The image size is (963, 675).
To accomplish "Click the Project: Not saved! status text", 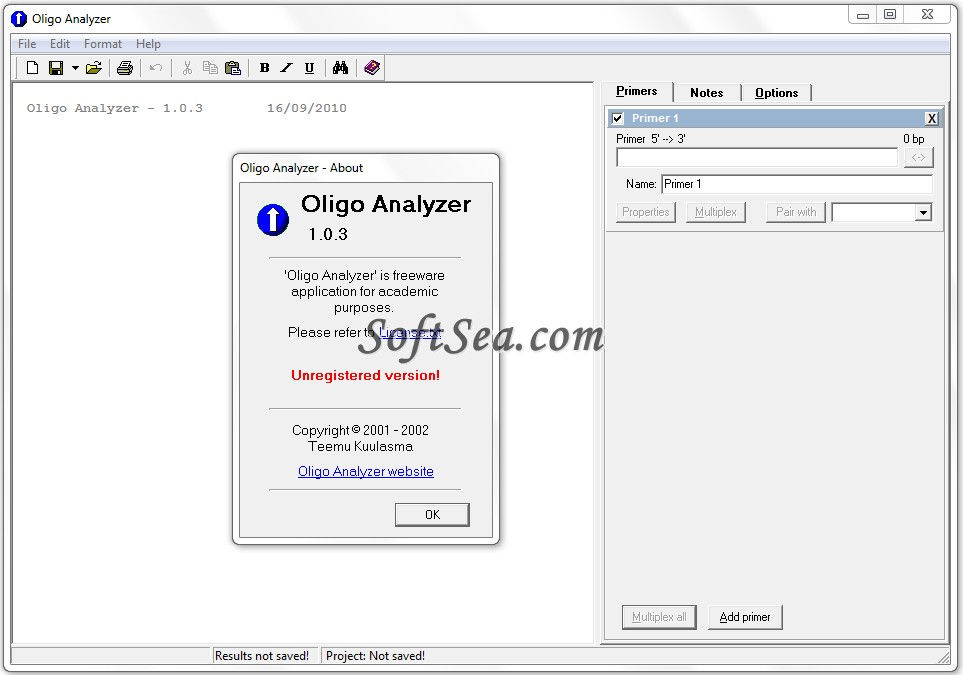I will tap(375, 656).
